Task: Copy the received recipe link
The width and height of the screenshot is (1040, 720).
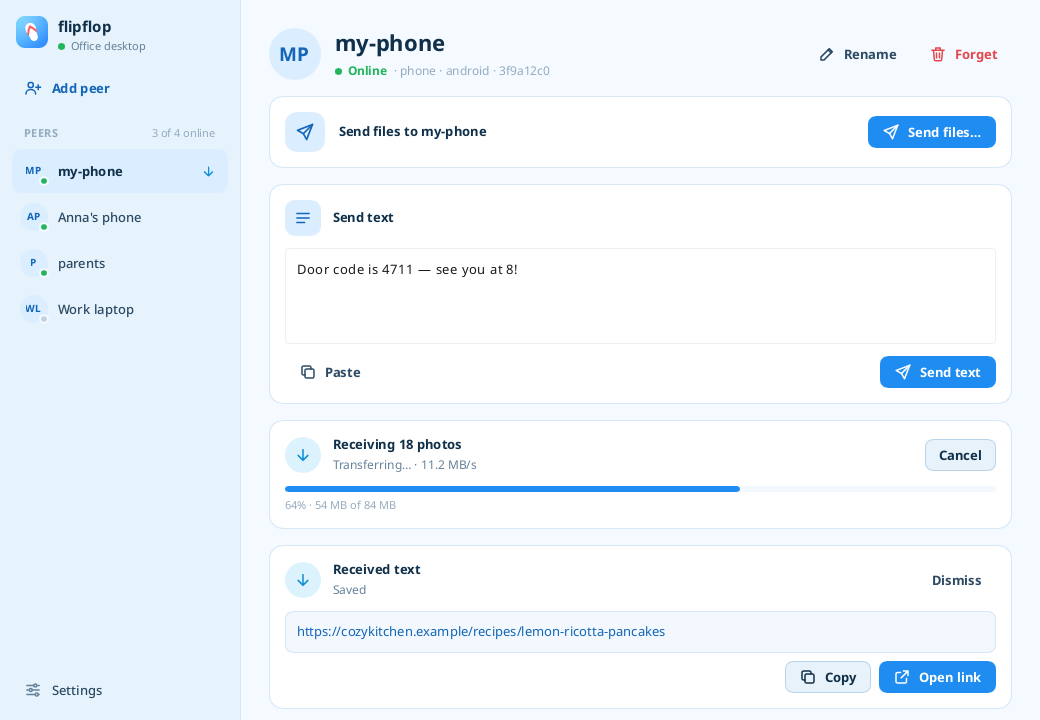Action: tap(828, 677)
